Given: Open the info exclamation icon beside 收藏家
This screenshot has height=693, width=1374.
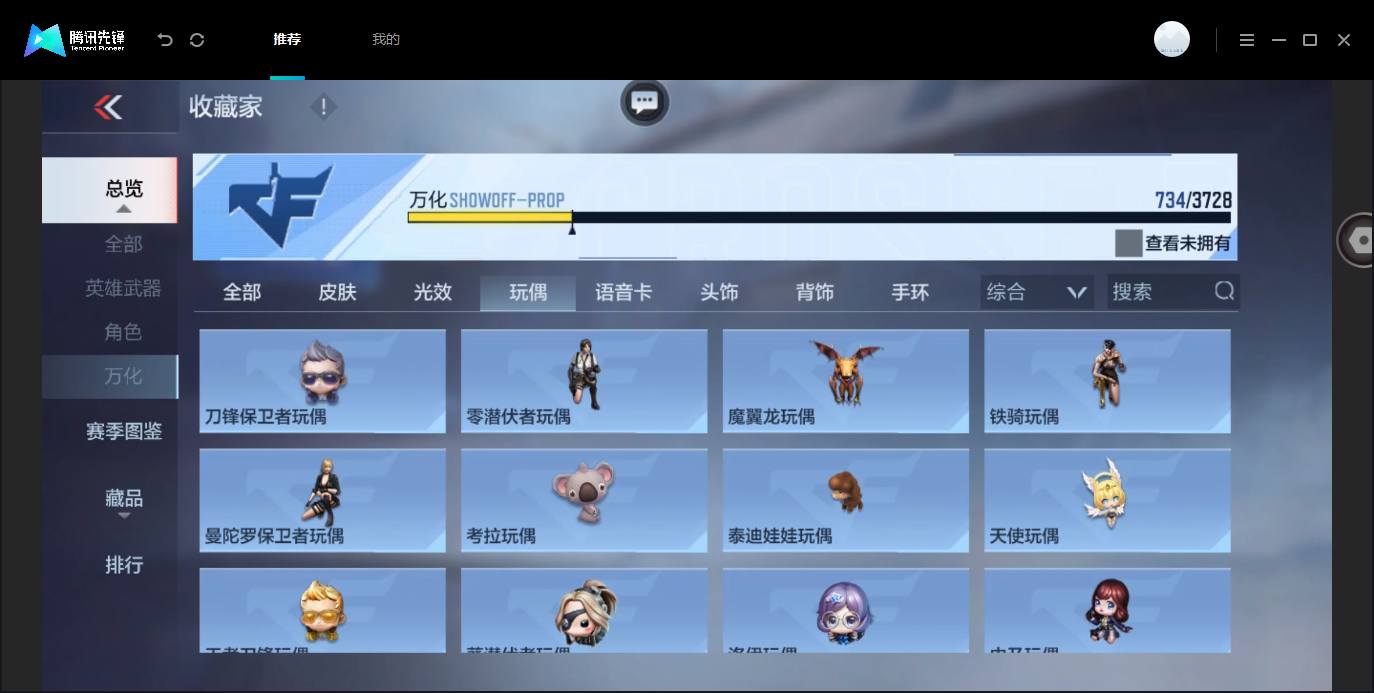Looking at the screenshot, I should tap(323, 107).
